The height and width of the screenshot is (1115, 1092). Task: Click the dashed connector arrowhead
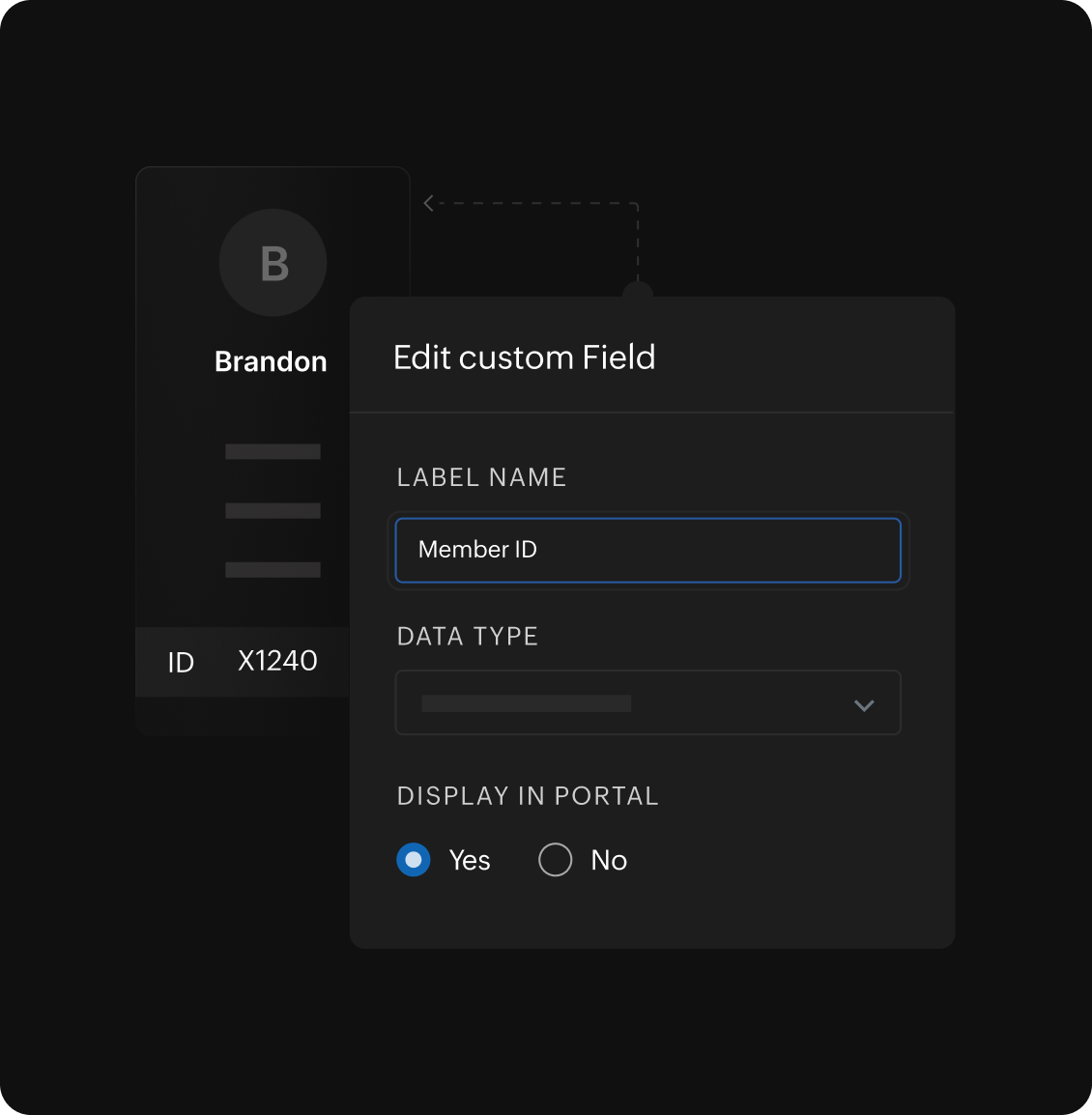click(428, 203)
